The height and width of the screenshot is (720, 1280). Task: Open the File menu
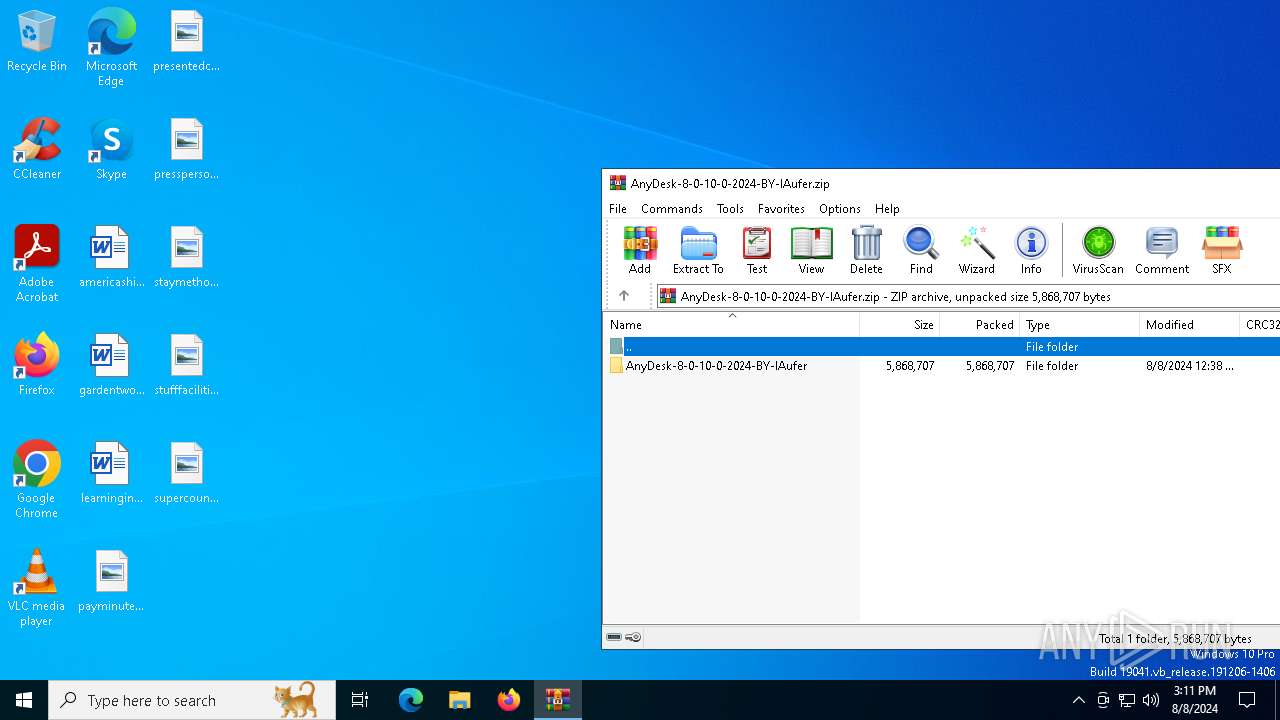point(618,209)
